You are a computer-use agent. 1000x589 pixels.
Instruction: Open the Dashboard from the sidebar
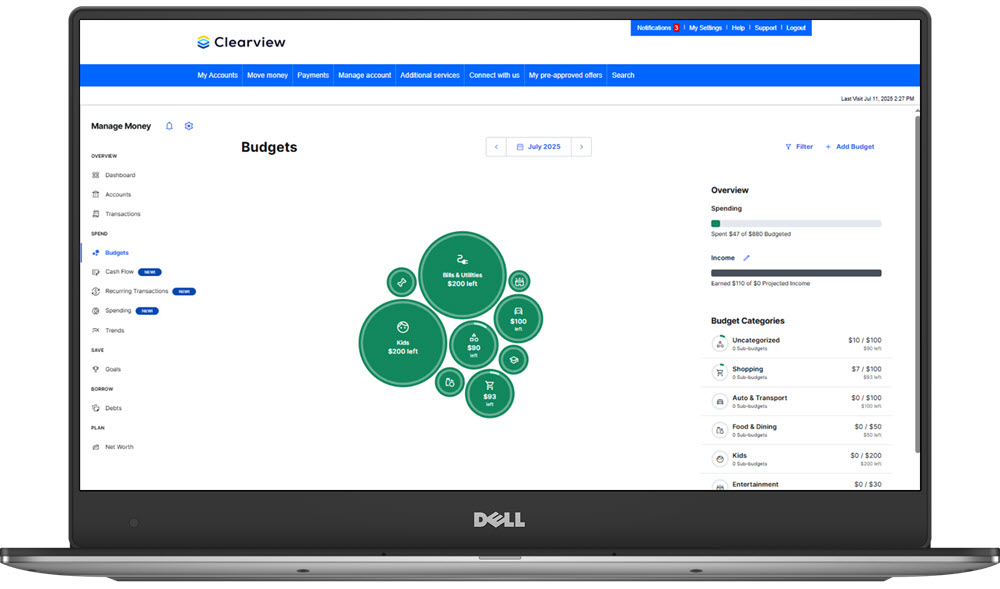click(120, 174)
